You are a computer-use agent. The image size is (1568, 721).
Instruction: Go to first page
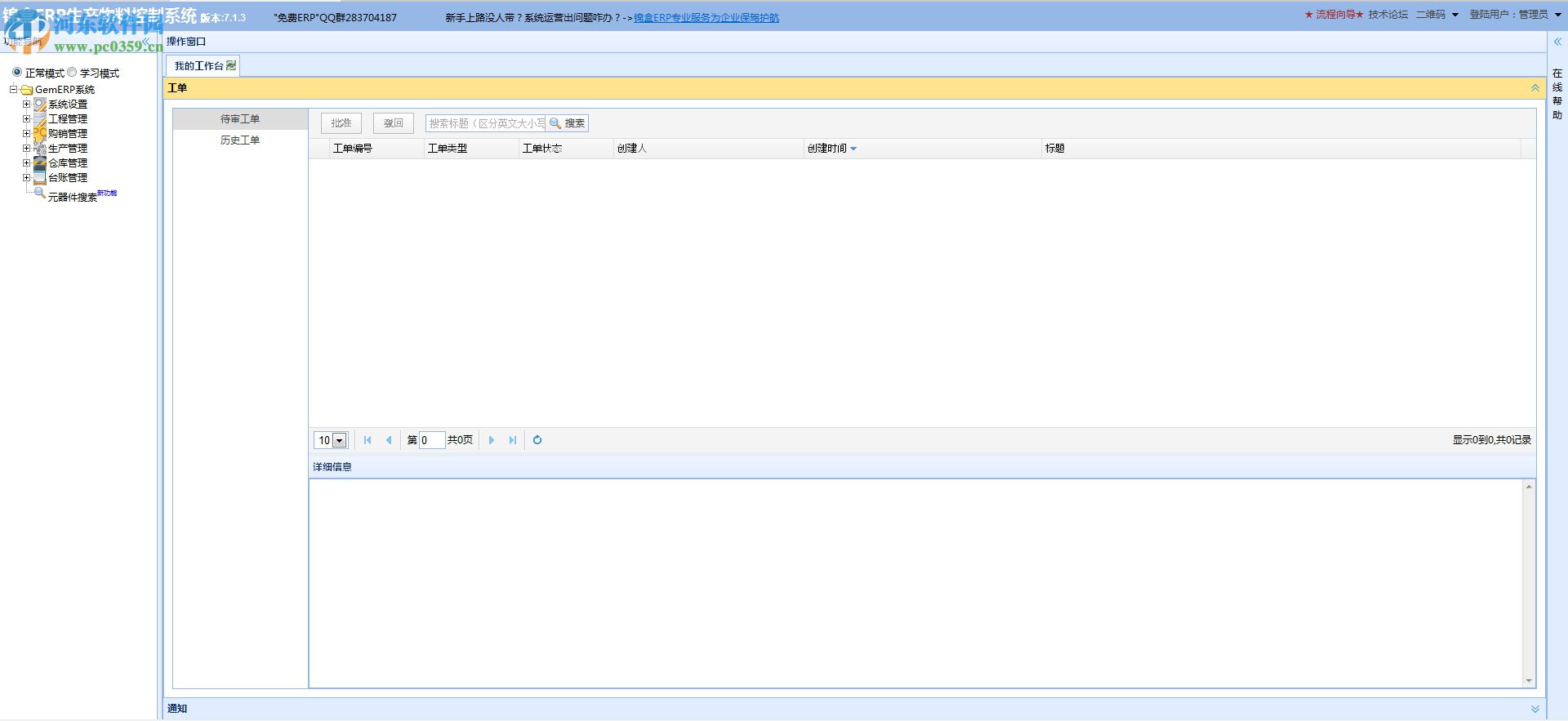pyautogui.click(x=367, y=440)
